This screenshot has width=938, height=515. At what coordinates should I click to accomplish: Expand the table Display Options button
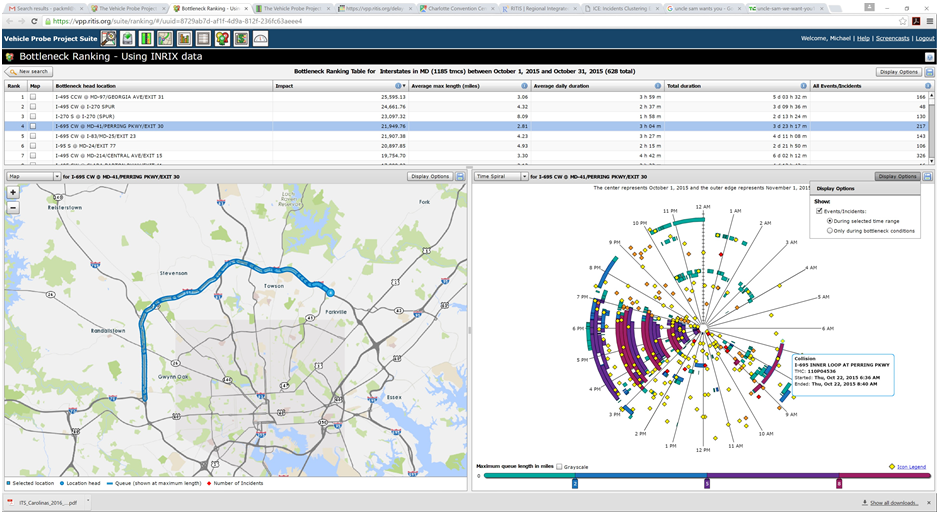(898, 72)
